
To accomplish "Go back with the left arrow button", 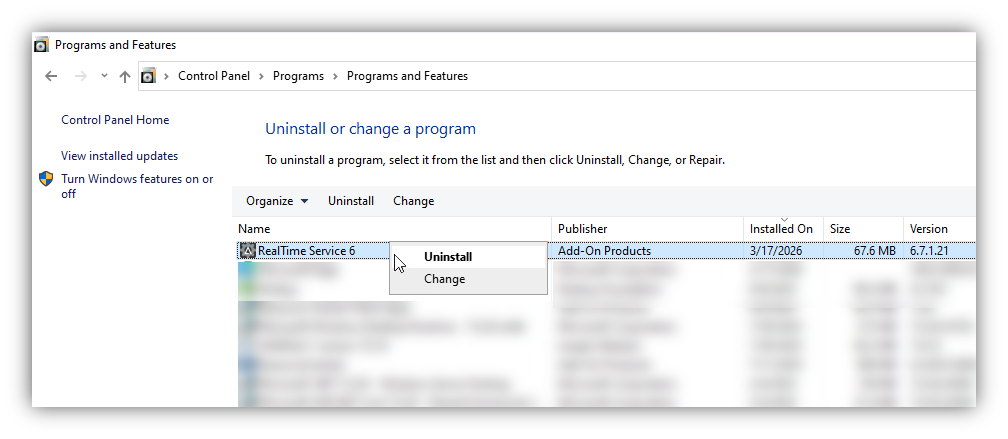I will point(51,76).
